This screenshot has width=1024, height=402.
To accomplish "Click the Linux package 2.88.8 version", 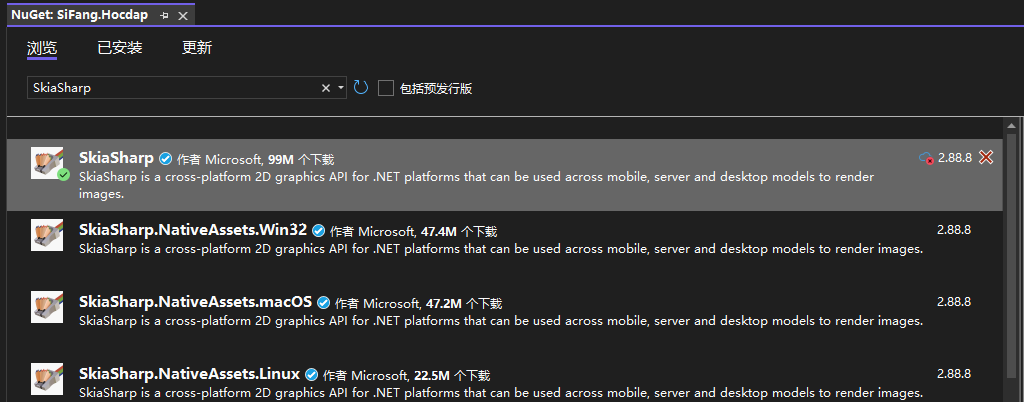I will (954, 374).
